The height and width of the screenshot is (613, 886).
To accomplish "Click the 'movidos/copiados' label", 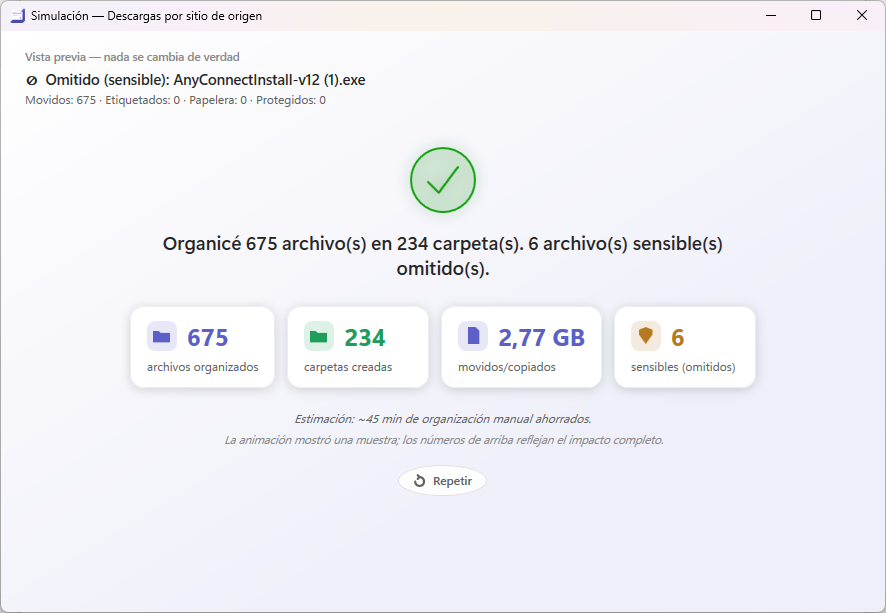I will tap(507, 367).
